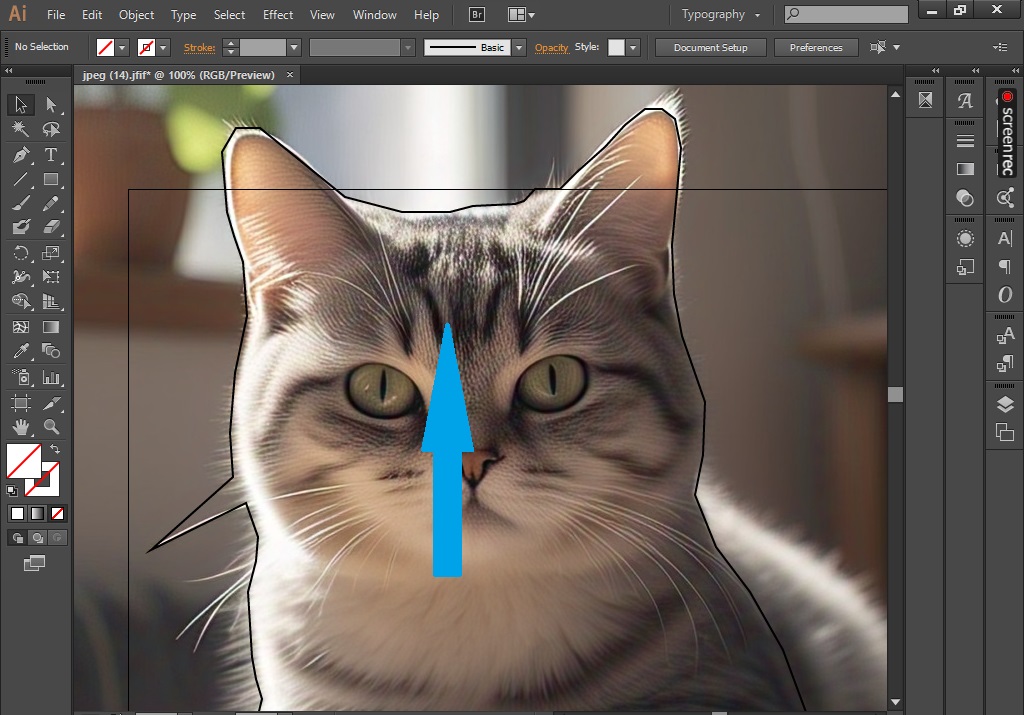The image size is (1024, 715).
Task: Switch to the Hand tool
Action: [21, 427]
